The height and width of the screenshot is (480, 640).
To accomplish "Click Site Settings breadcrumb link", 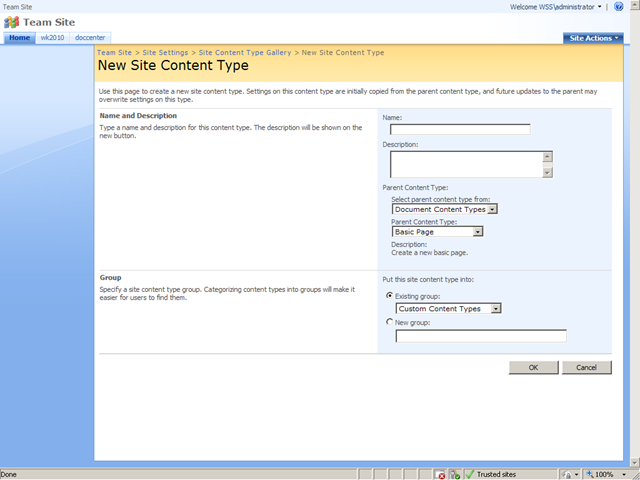I will pyautogui.click(x=165, y=53).
